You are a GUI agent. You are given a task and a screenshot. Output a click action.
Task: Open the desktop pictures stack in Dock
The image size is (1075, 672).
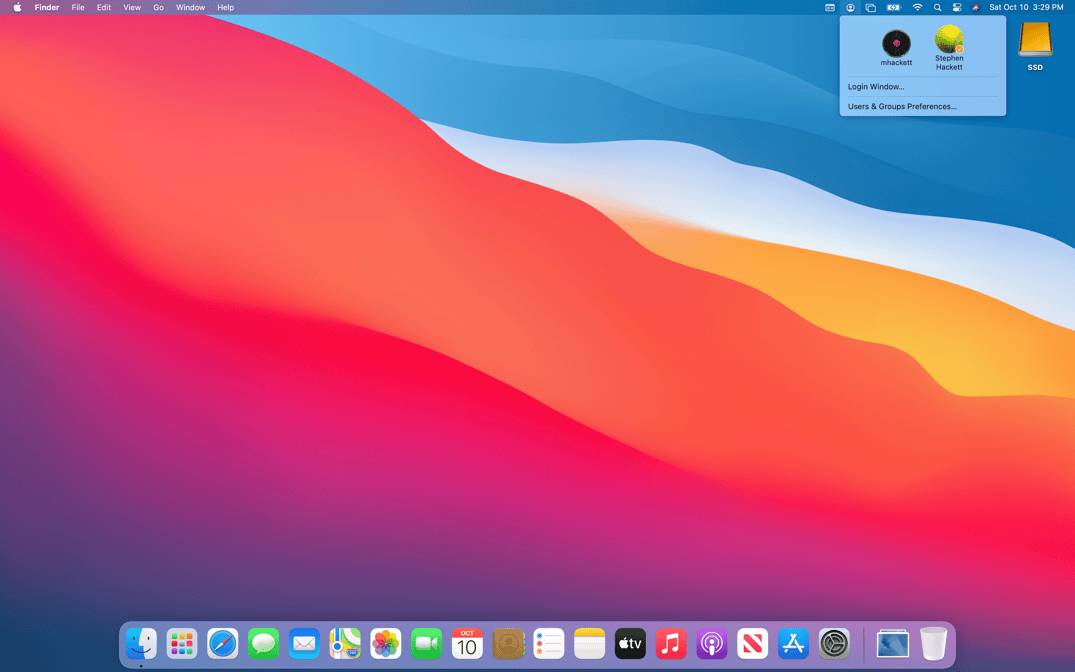pos(893,644)
